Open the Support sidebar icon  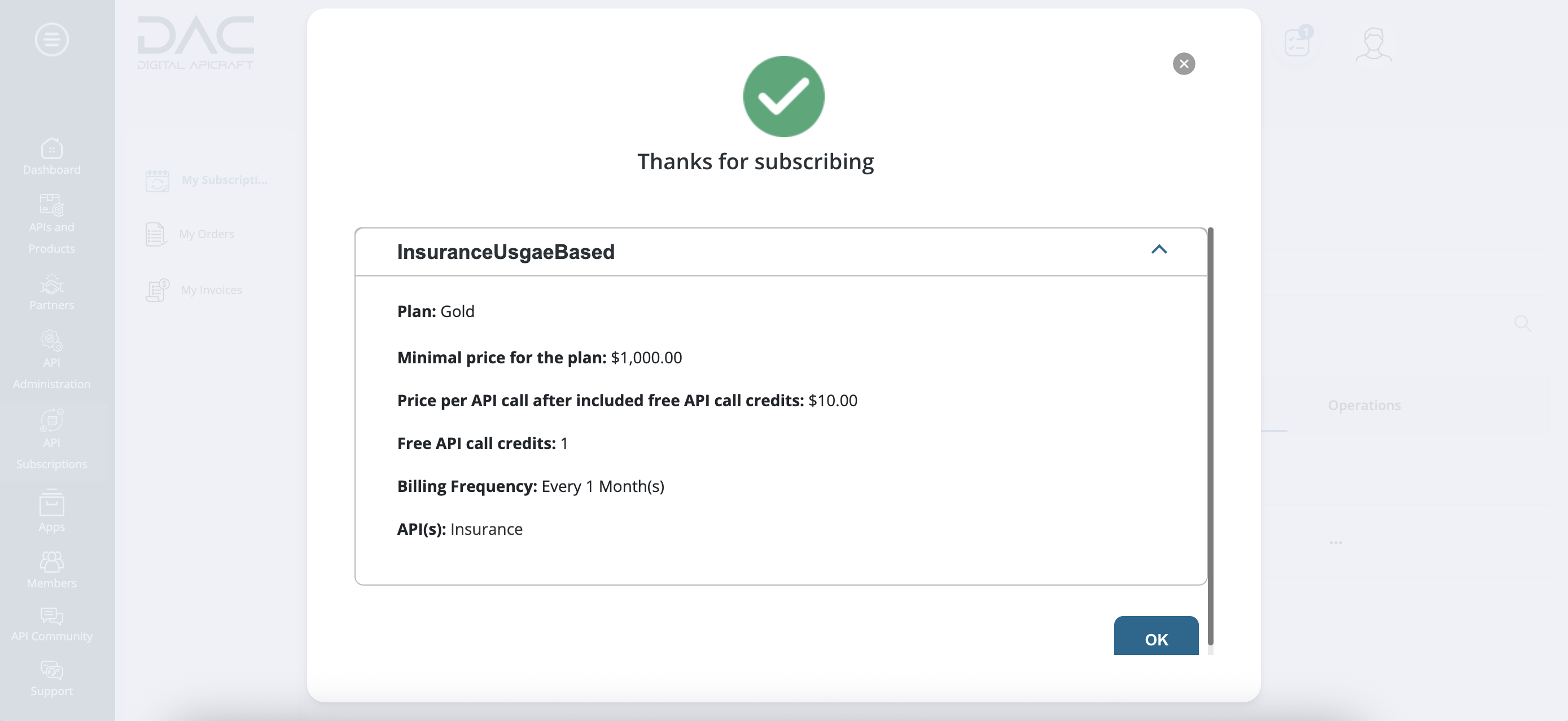click(x=52, y=670)
